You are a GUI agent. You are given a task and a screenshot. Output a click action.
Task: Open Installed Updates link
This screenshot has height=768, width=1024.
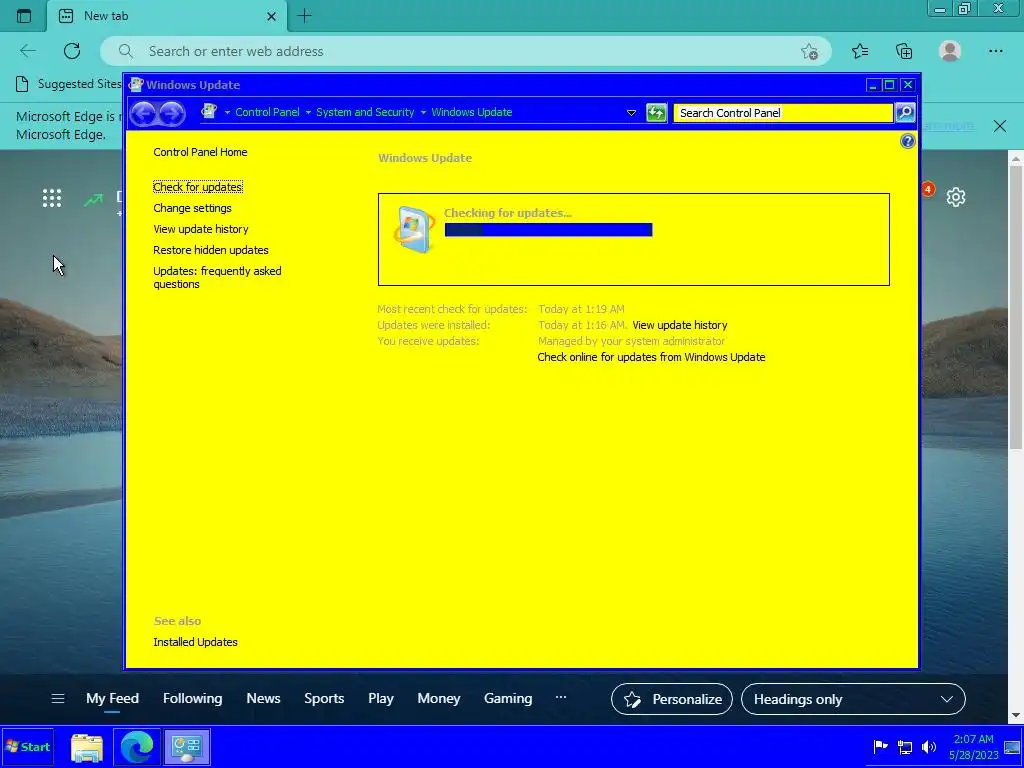tap(195, 642)
